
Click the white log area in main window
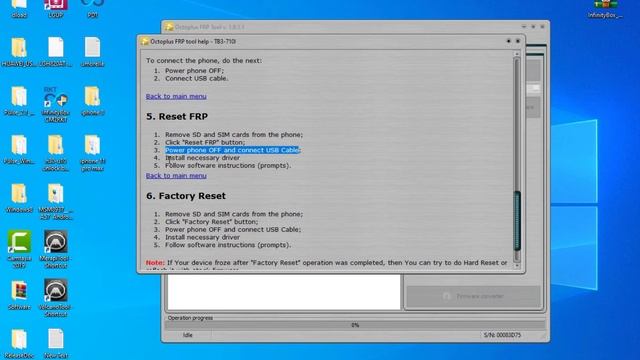point(284,292)
